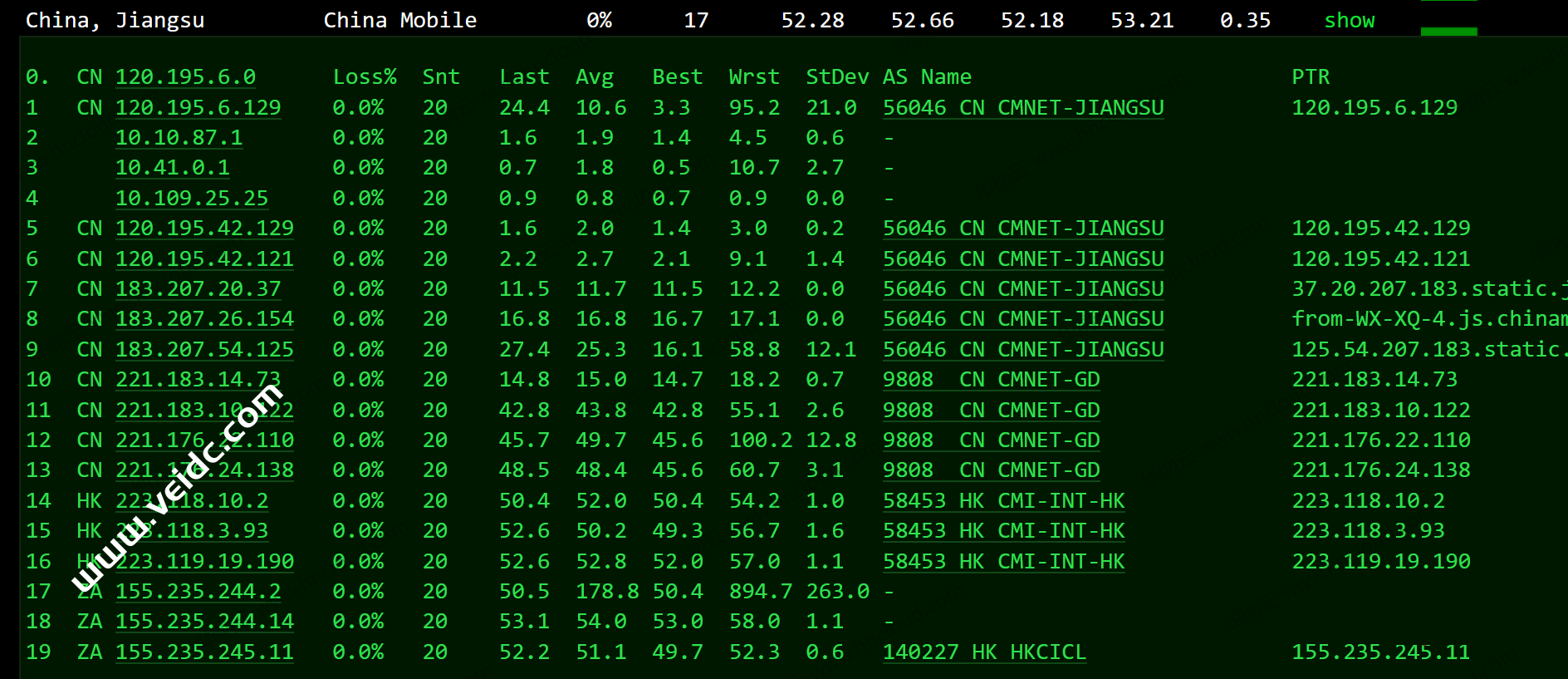Click the green "show" link for China Mobile
1568x679 pixels.
(1350, 21)
